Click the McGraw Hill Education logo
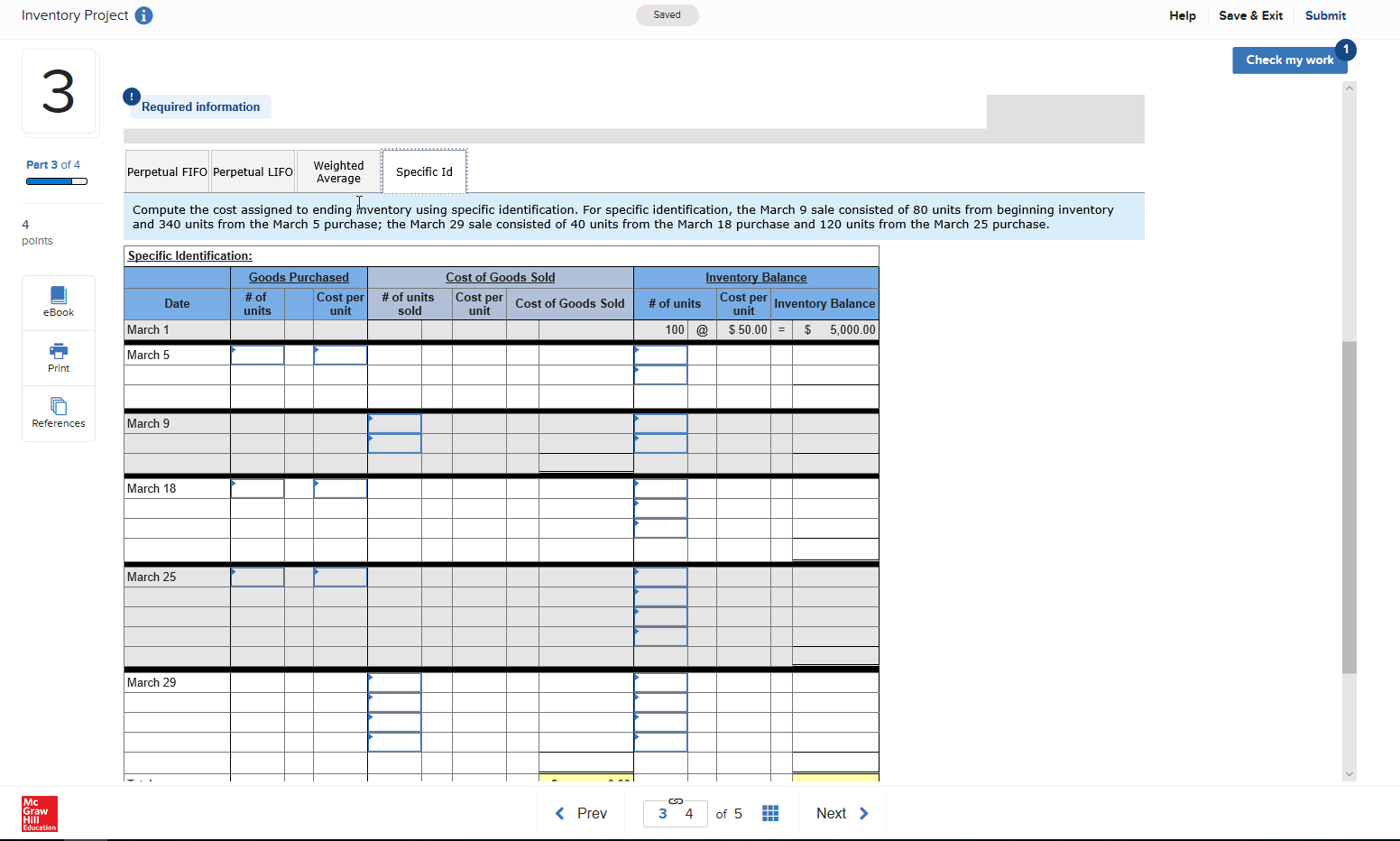The height and width of the screenshot is (841, 1400). (37, 814)
